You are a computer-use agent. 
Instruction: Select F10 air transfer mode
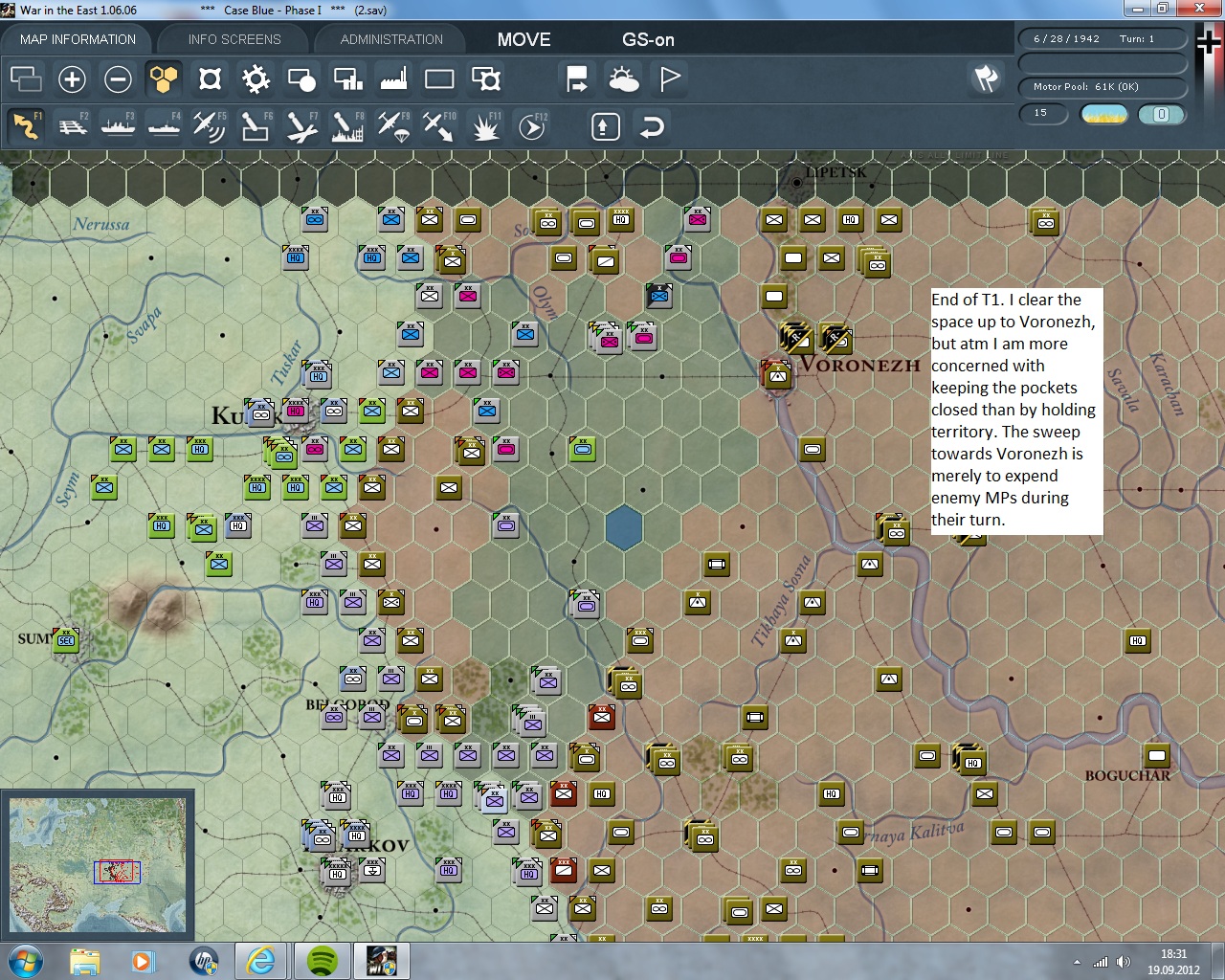(439, 126)
